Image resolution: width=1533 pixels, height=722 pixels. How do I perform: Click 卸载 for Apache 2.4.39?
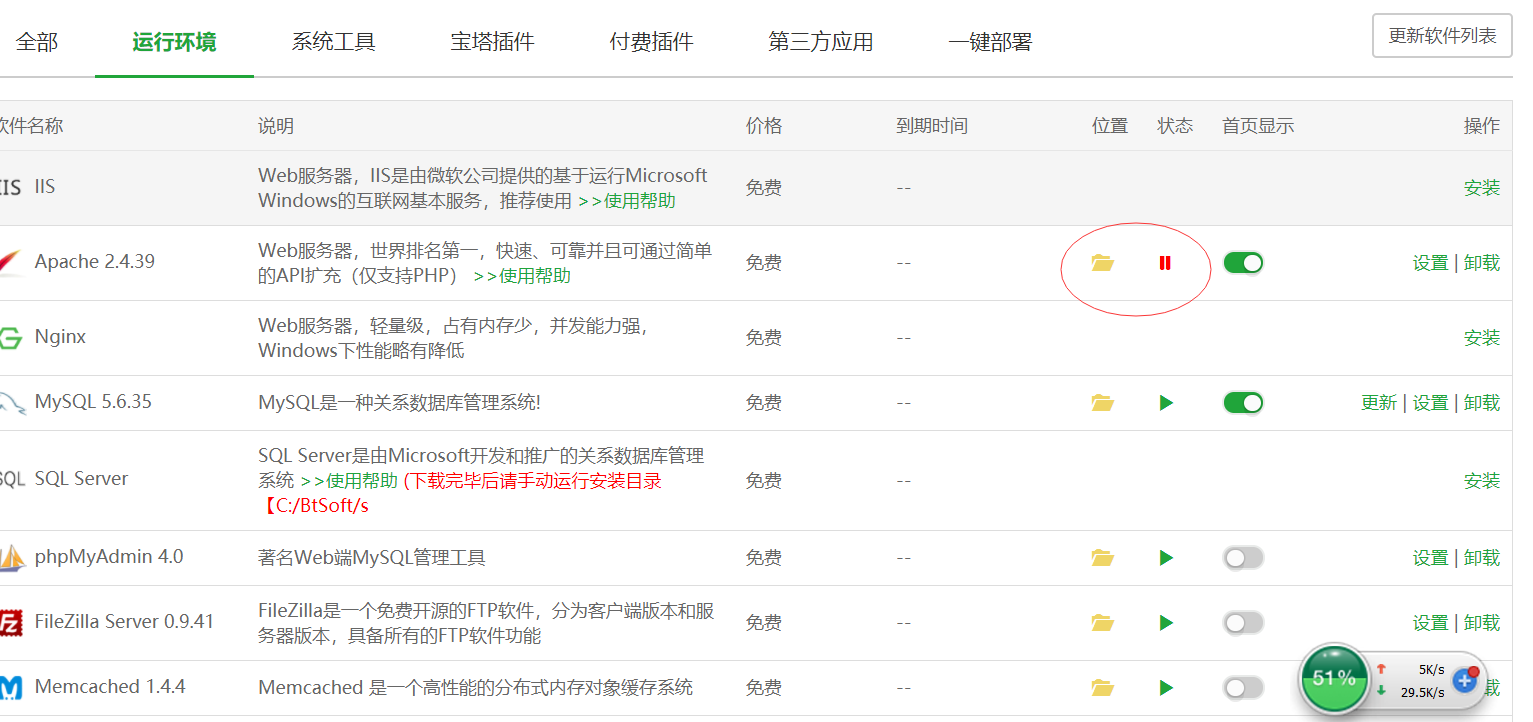click(1482, 263)
